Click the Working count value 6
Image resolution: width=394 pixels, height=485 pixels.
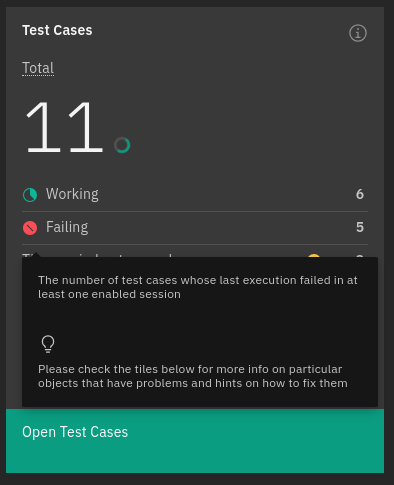click(360, 194)
